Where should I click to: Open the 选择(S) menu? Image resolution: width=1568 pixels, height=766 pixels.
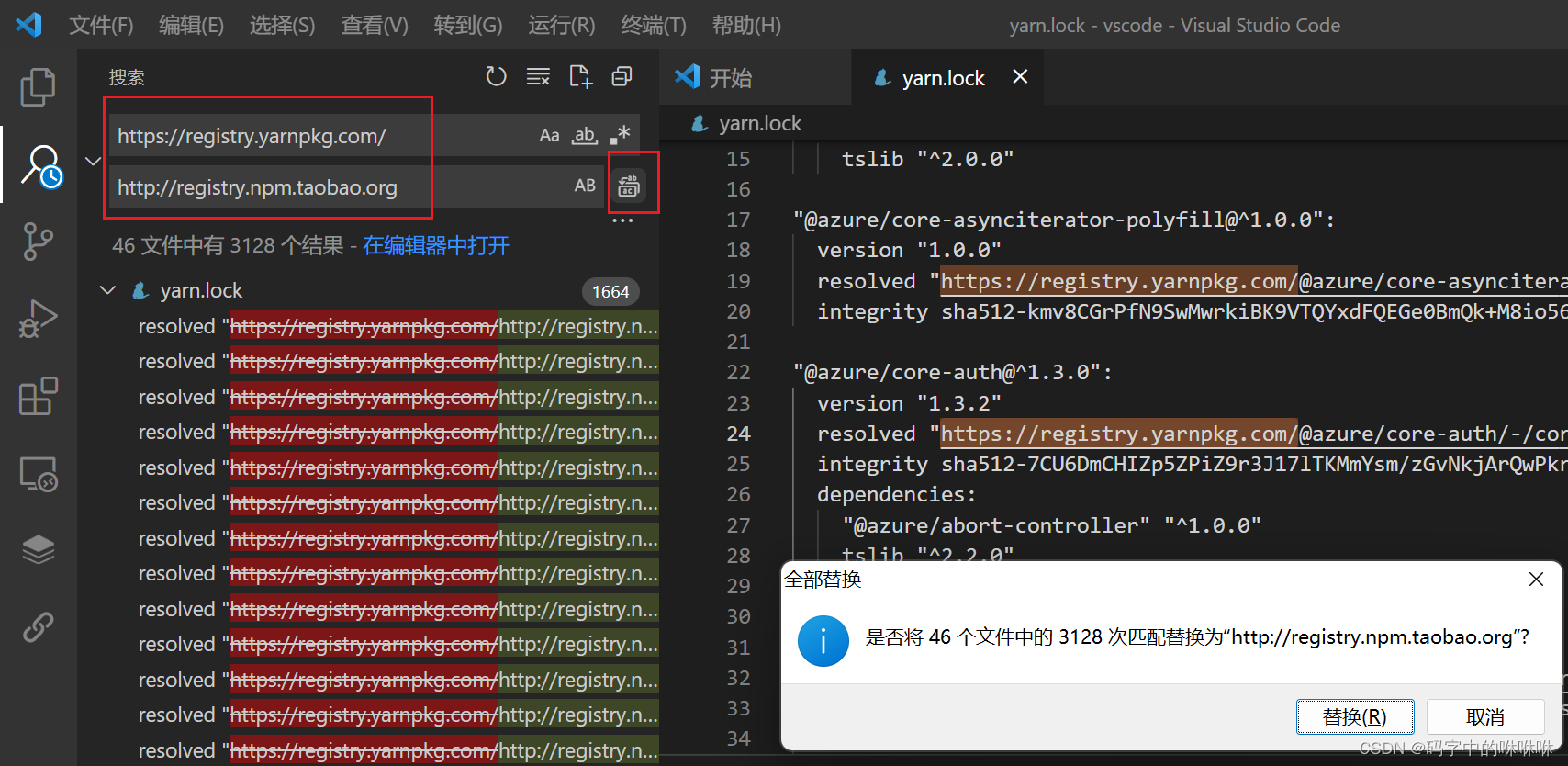[x=282, y=25]
